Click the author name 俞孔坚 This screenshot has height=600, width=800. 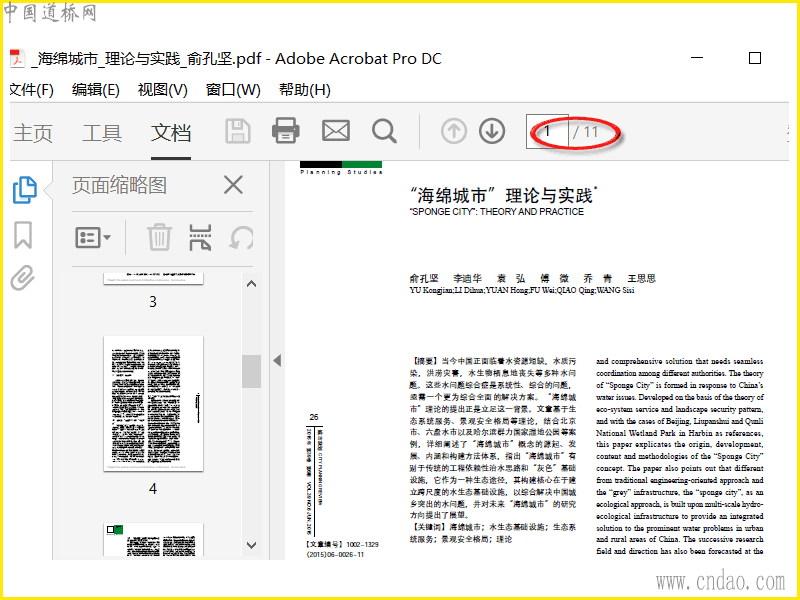coord(423,278)
